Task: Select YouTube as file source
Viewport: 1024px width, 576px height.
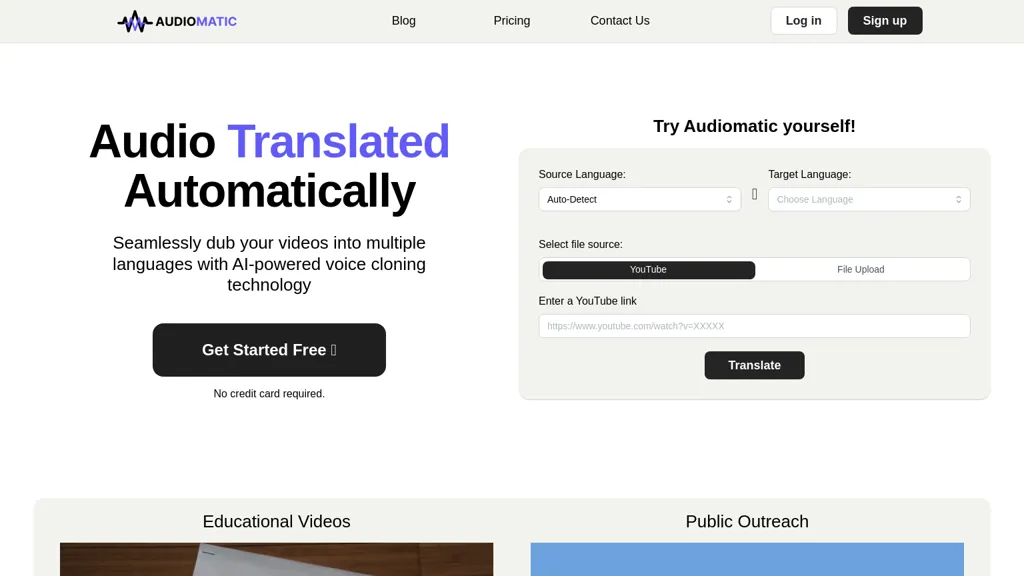Action: click(648, 270)
